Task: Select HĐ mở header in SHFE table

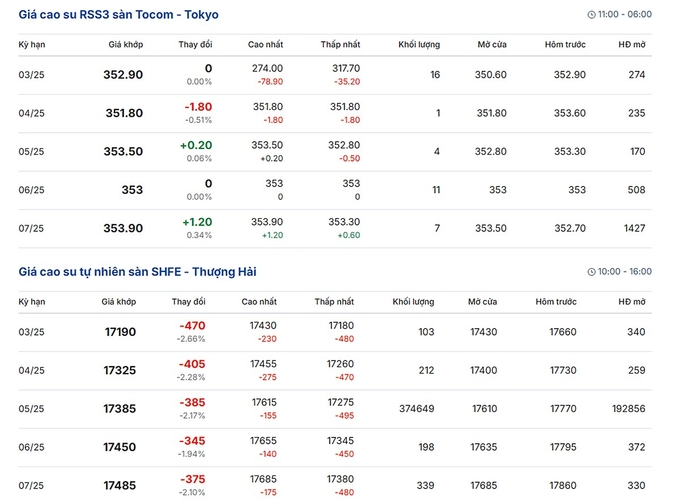Action: pyautogui.click(x=632, y=301)
